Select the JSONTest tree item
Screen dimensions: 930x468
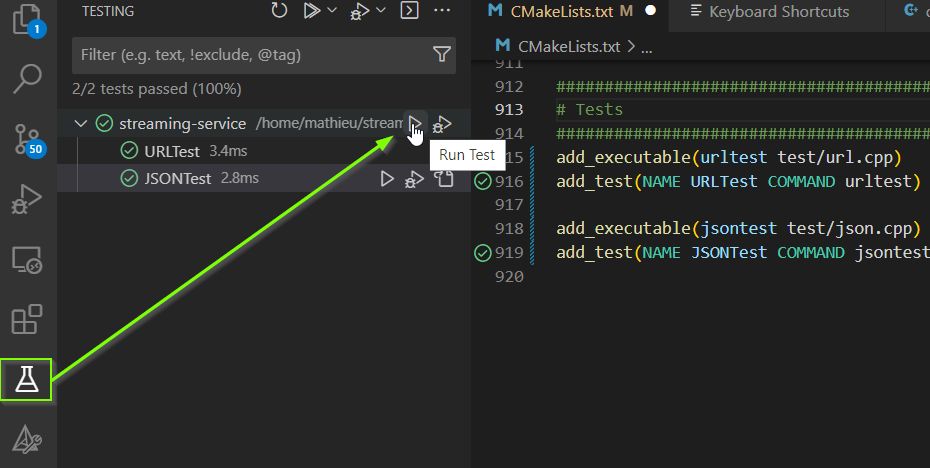click(x=264, y=178)
